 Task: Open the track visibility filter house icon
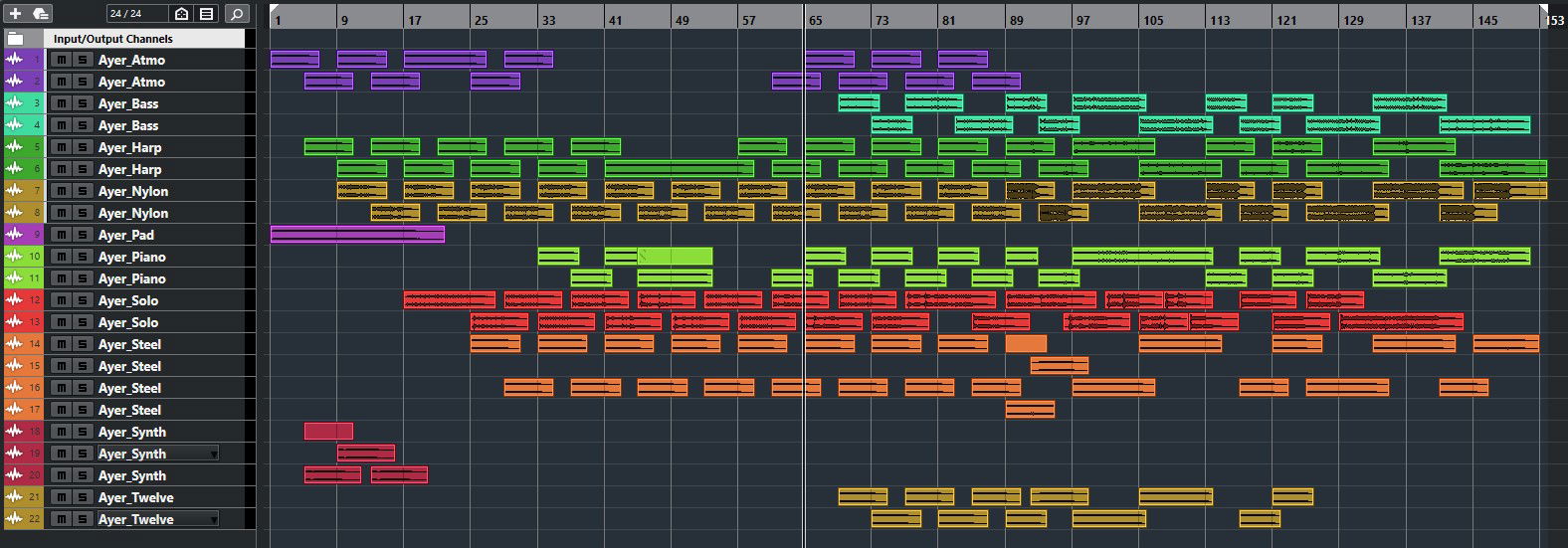pos(181,14)
